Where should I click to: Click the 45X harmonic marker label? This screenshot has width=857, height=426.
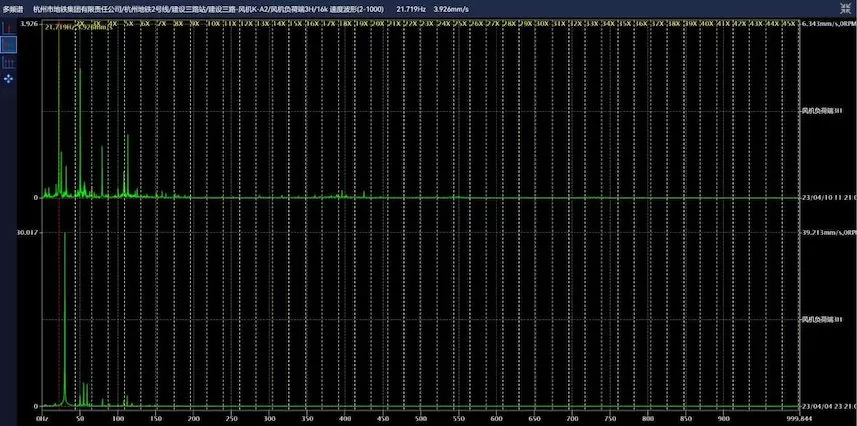click(788, 23)
